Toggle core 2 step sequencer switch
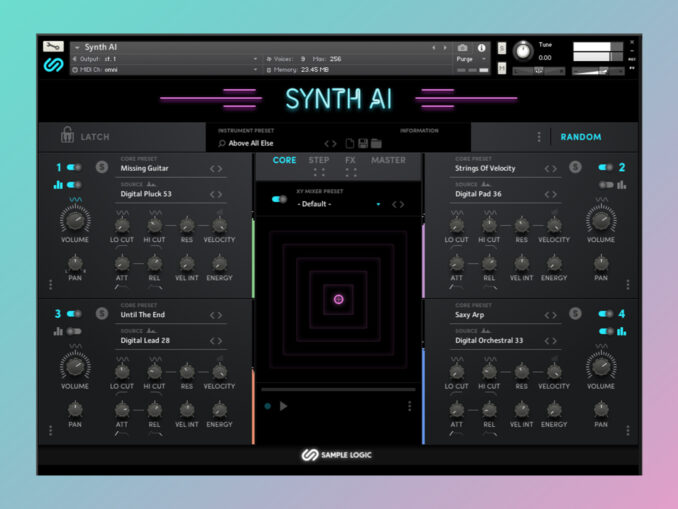The image size is (678, 509). (x=605, y=185)
